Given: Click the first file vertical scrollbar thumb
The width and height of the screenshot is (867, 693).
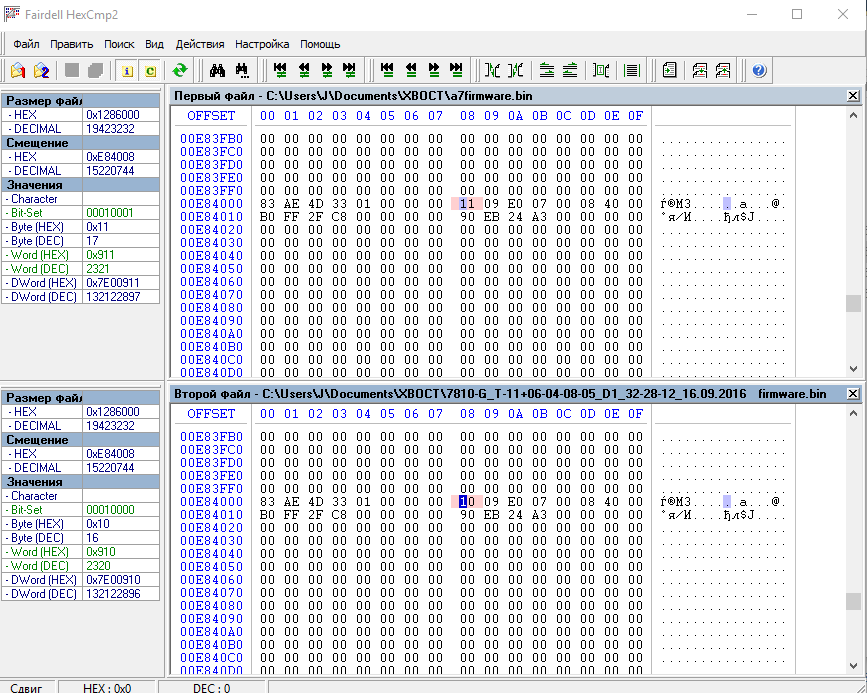Looking at the screenshot, I should pyautogui.click(x=852, y=304).
